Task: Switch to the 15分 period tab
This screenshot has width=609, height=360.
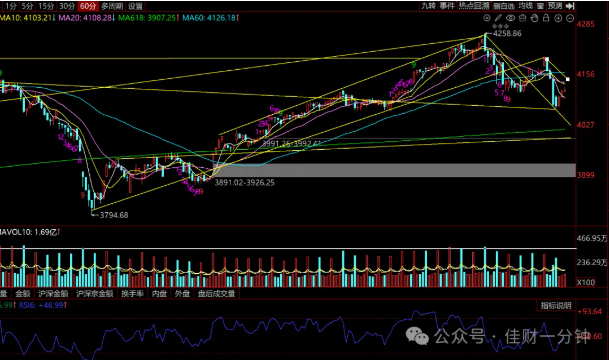Action: click(46, 6)
